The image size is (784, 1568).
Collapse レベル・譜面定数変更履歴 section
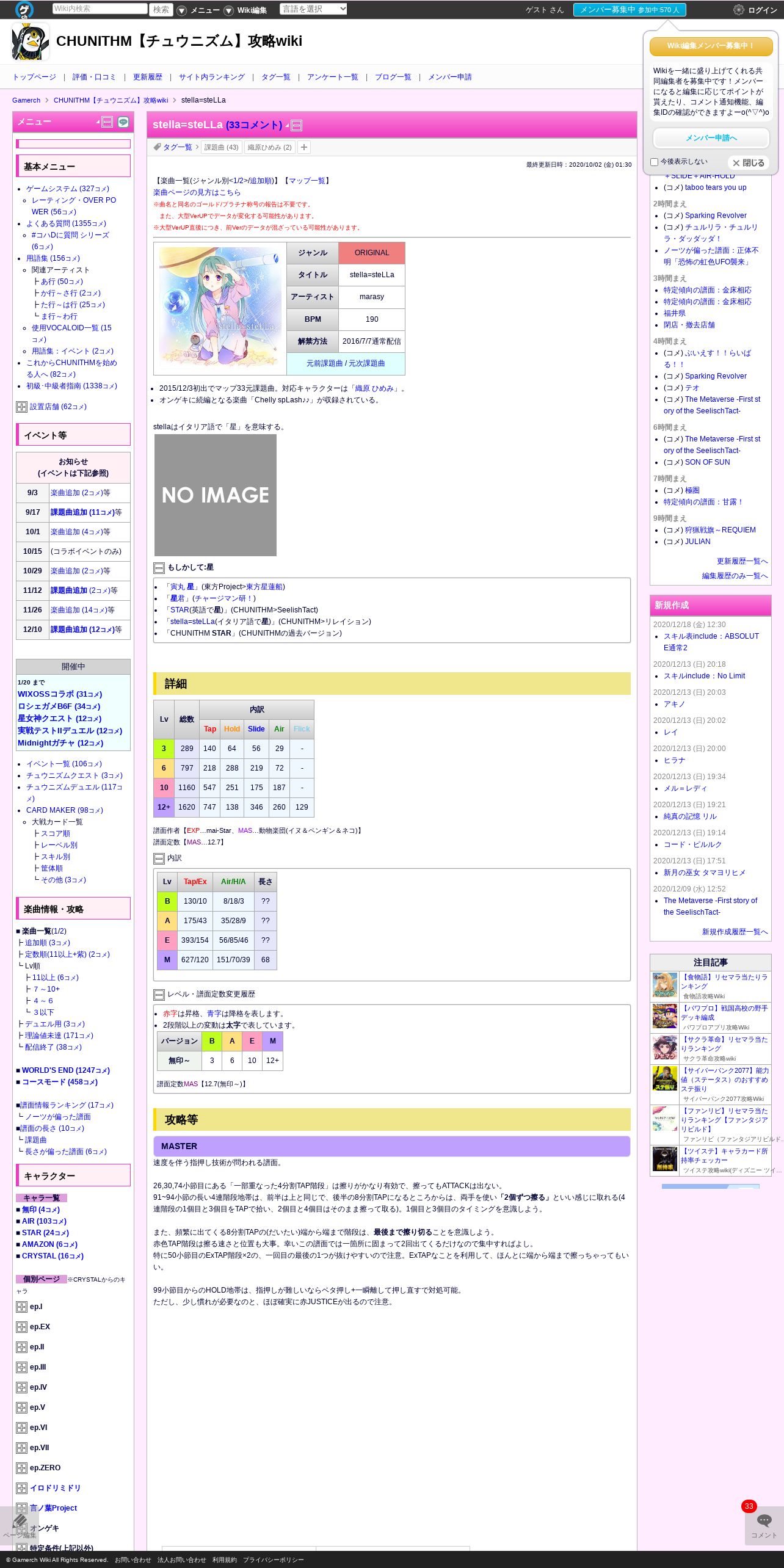(x=159, y=995)
